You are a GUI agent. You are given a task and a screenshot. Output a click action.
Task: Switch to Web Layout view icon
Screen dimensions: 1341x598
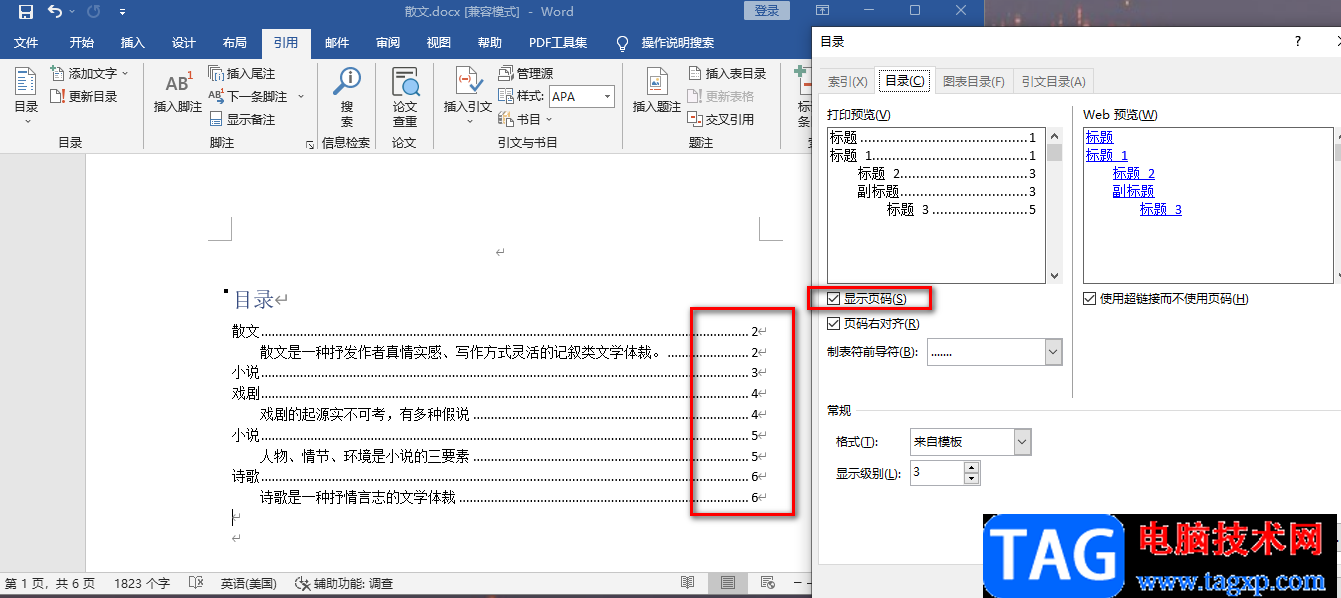[768, 583]
